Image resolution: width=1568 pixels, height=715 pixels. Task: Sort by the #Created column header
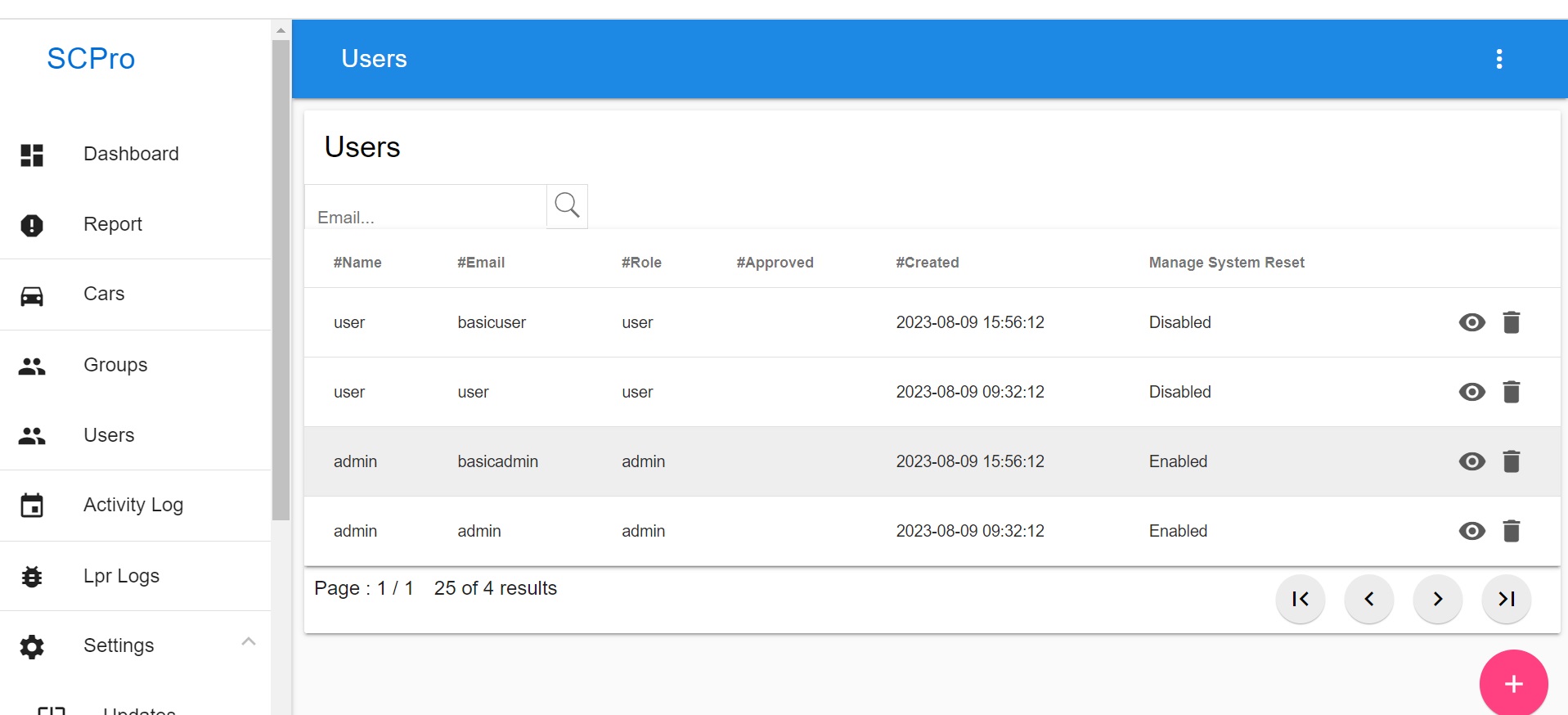point(928,263)
